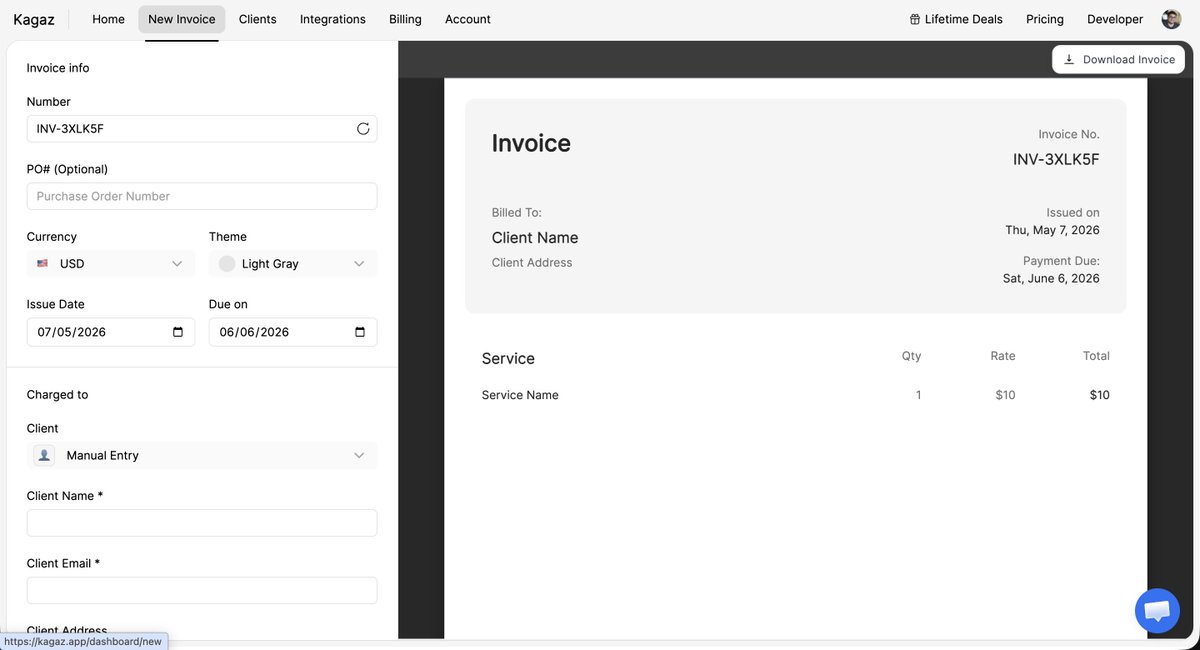Click the Service column header
Screen dimensions: 1200x650
pyautogui.click(x=508, y=358)
